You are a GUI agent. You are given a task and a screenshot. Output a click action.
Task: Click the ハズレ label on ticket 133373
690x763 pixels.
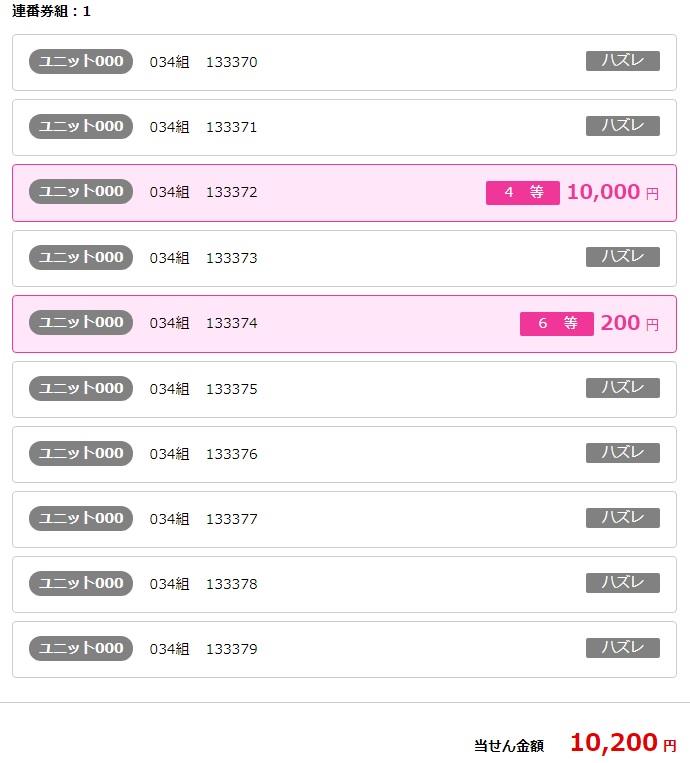[x=622, y=257]
